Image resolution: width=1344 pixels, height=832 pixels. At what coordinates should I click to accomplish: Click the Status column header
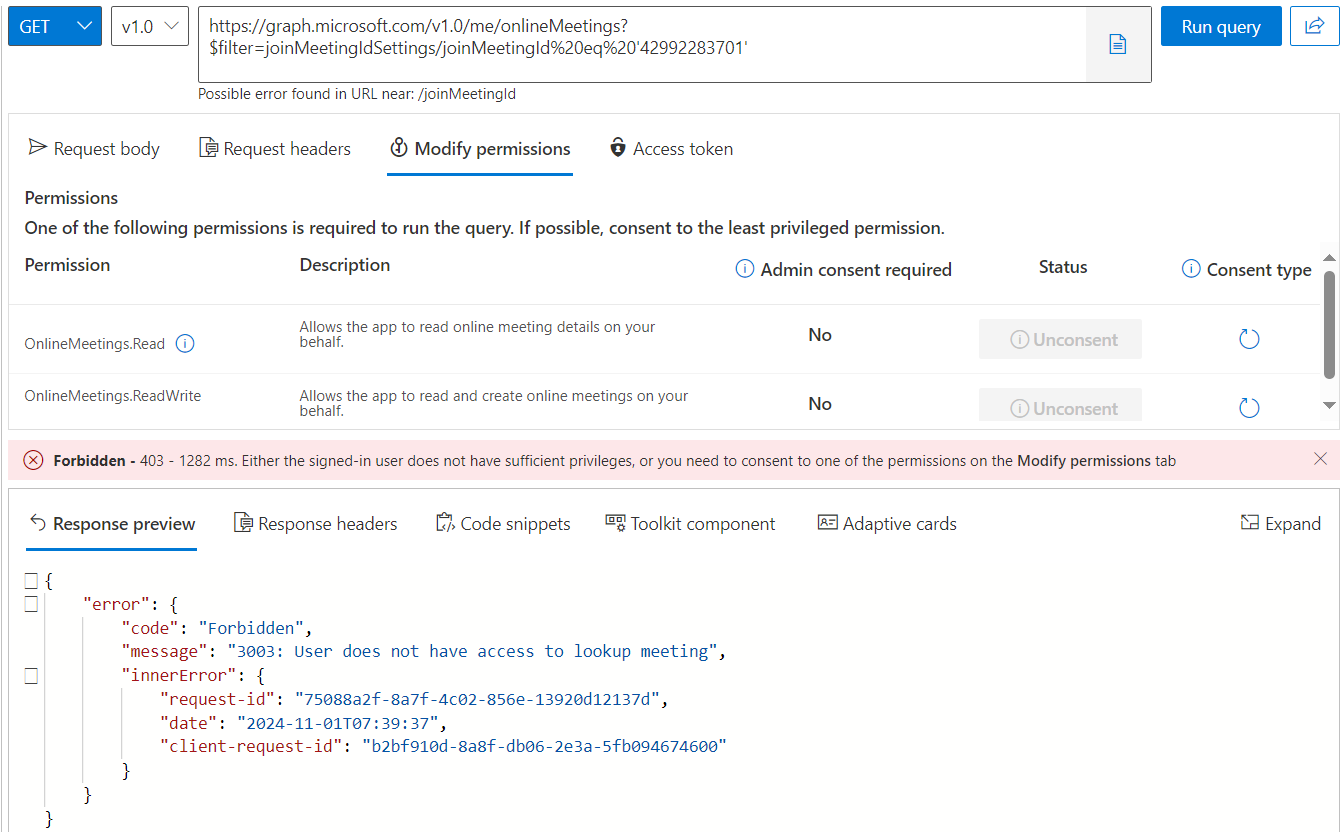(1062, 267)
